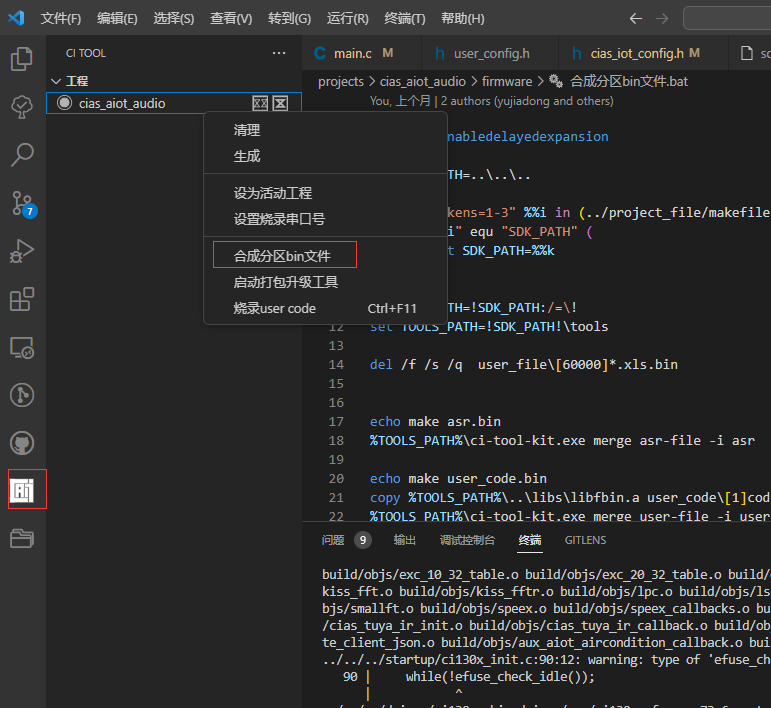The height and width of the screenshot is (708, 771).
Task: Open the 问题 panel tab
Action: coord(333,540)
